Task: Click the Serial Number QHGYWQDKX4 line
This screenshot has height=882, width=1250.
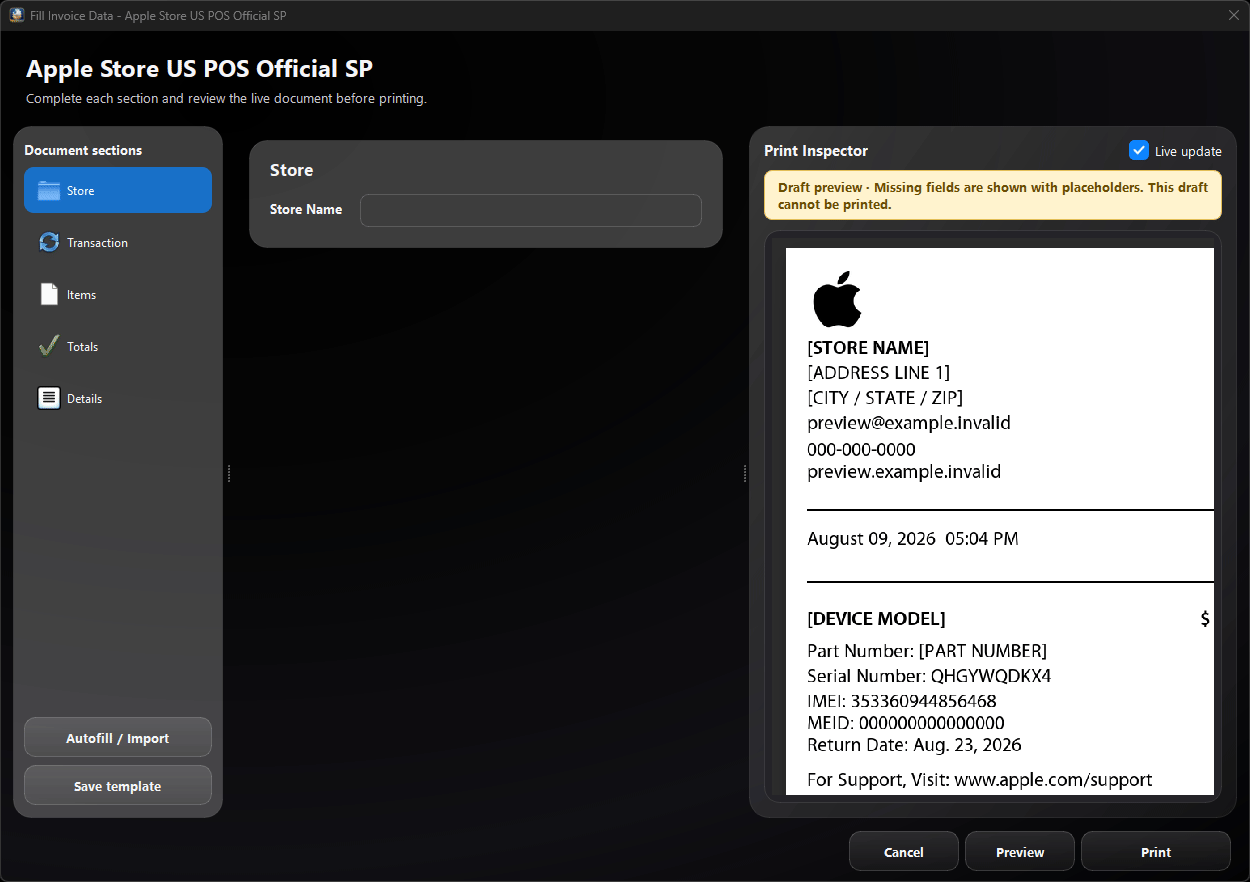Action: click(x=929, y=676)
